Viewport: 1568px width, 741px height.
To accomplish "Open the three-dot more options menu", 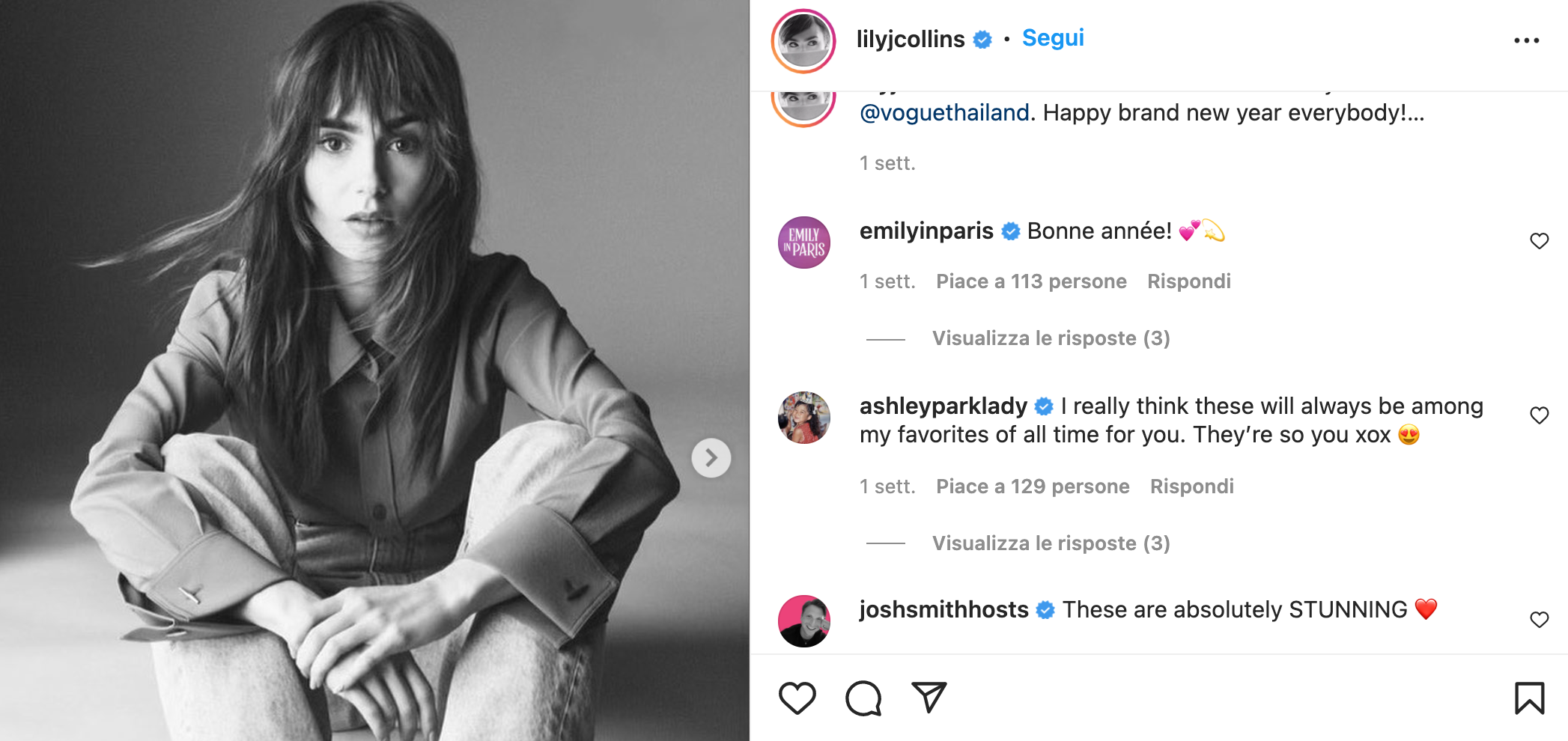I will (x=1526, y=40).
